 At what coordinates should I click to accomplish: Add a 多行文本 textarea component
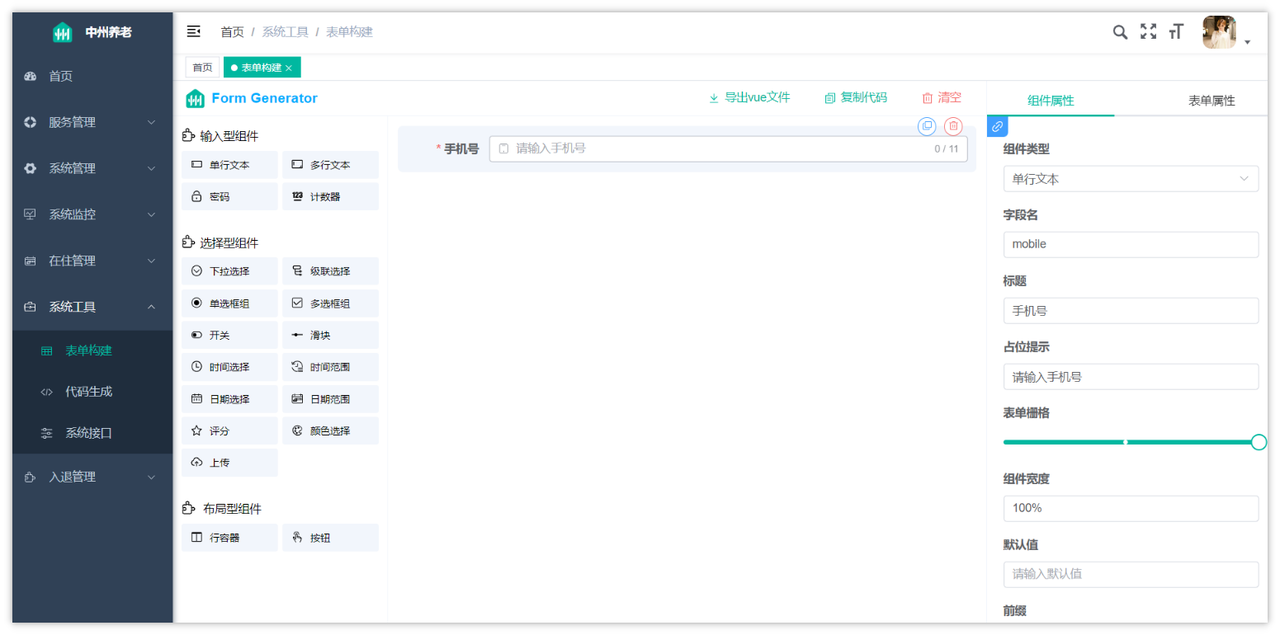(x=330, y=165)
